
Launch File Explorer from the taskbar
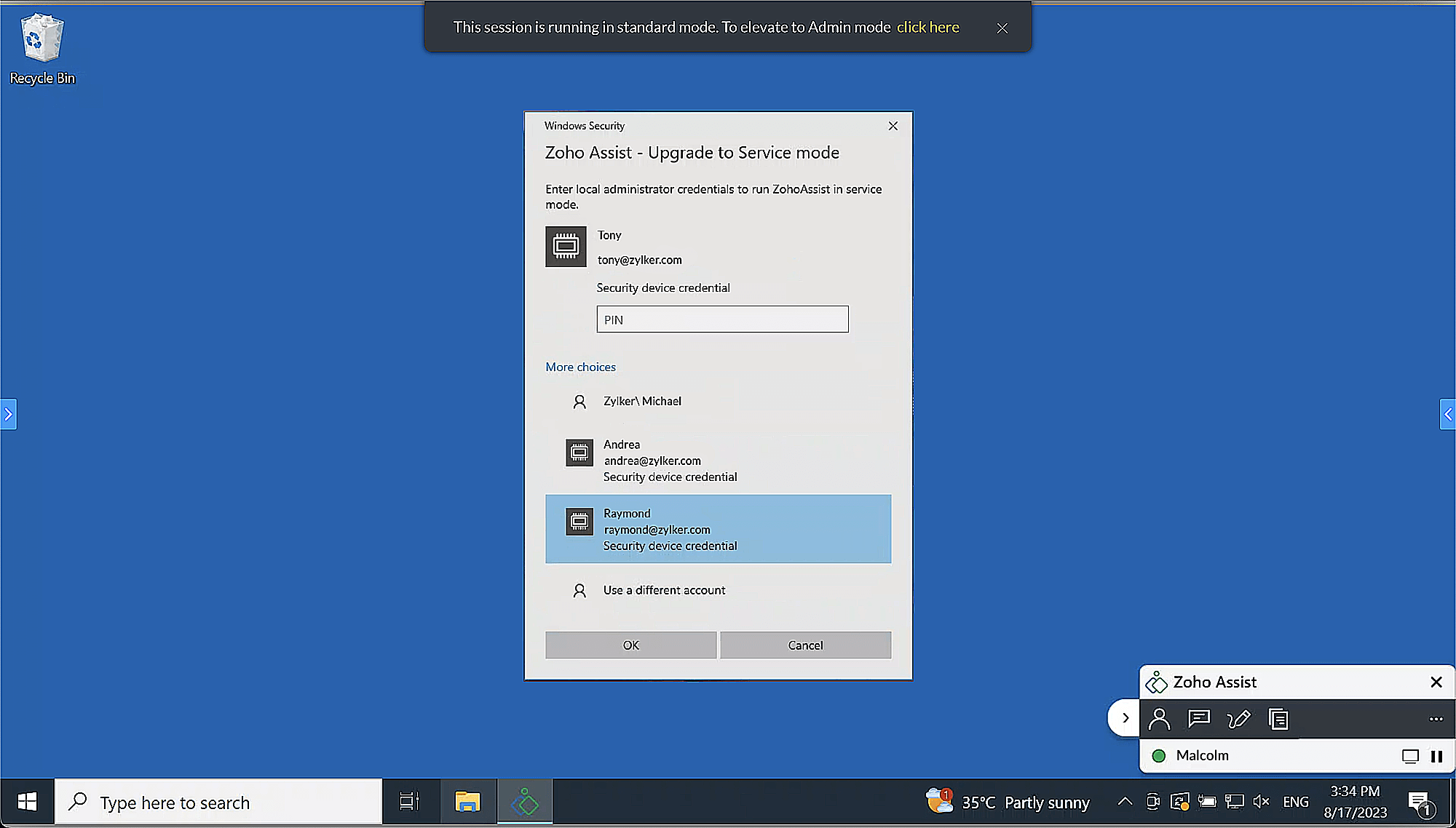tap(468, 801)
